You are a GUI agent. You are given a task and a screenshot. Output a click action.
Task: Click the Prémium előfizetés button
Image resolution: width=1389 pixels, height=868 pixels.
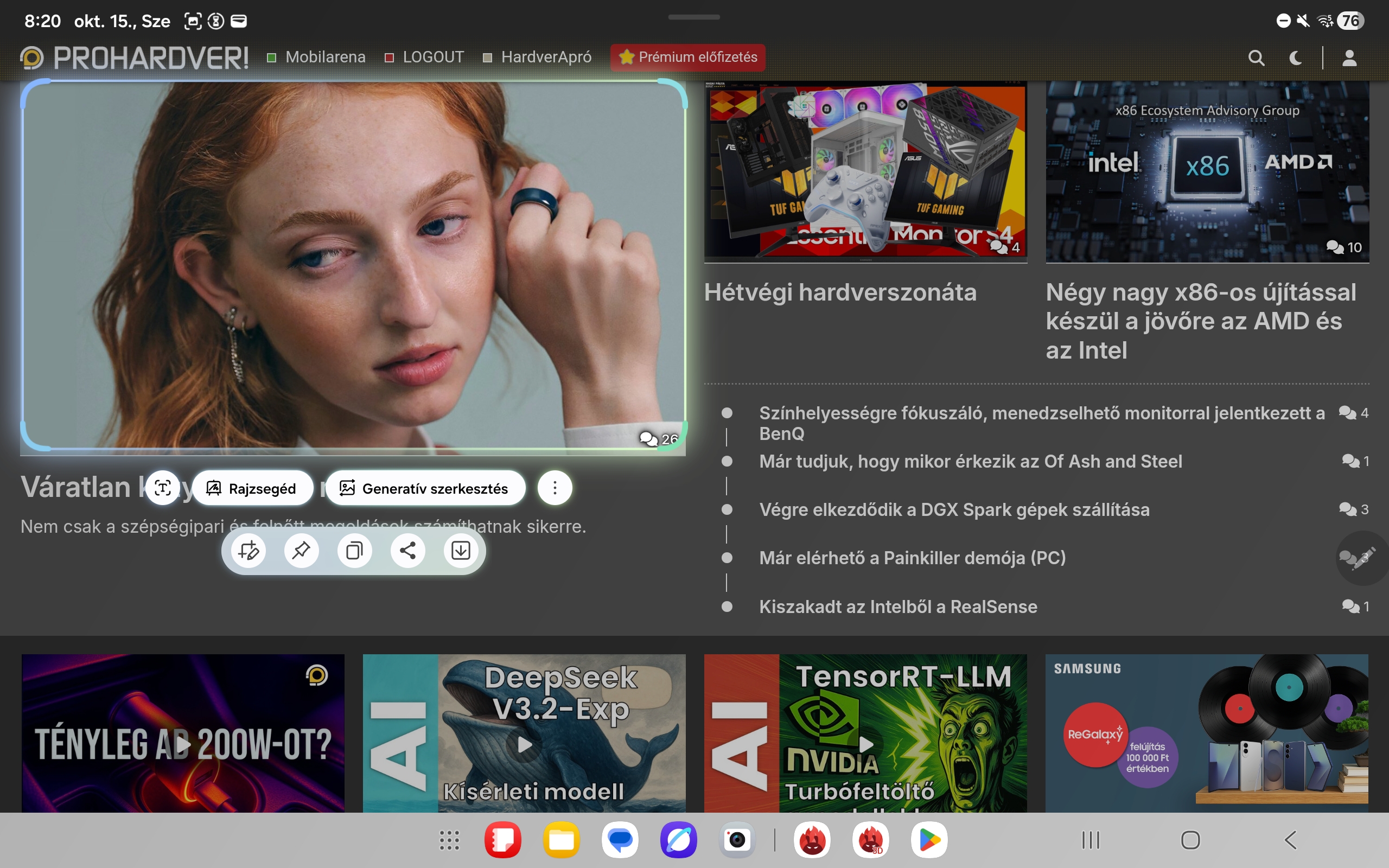point(687,57)
